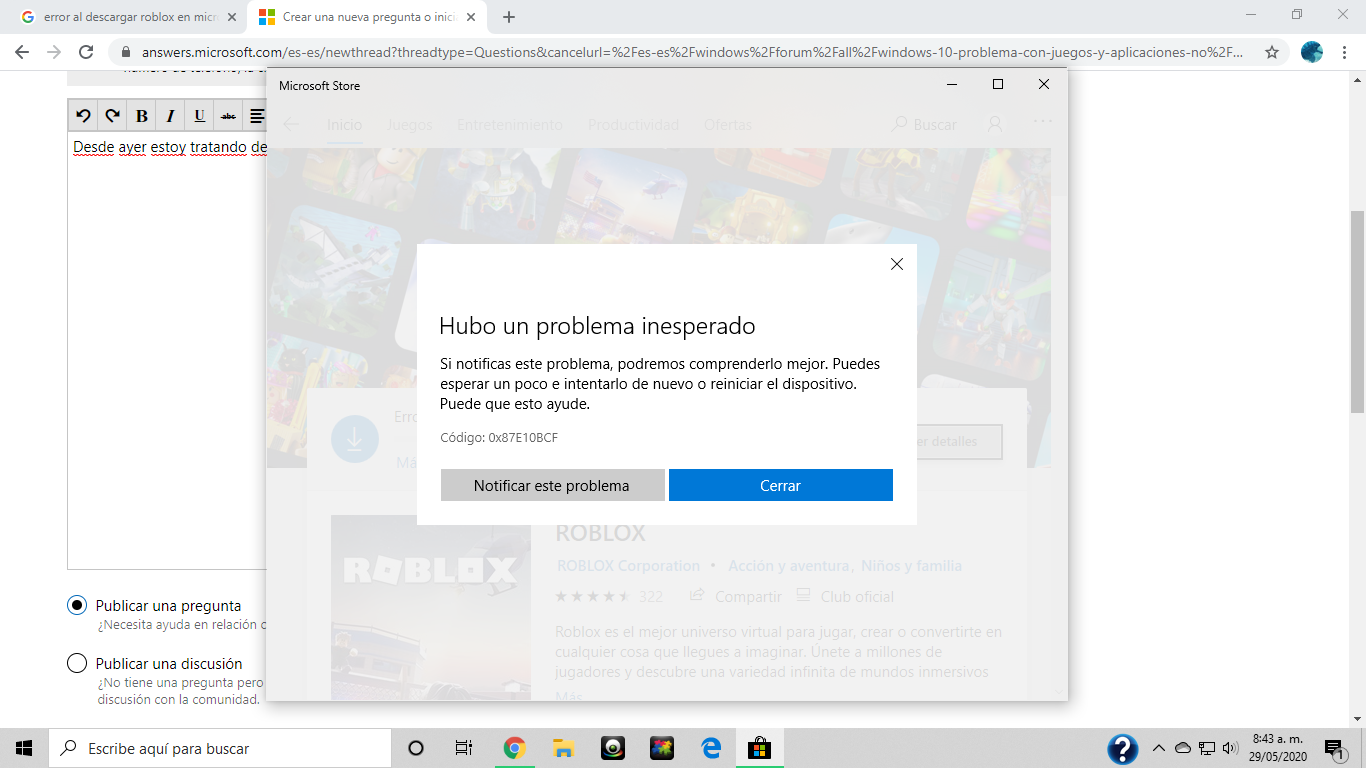This screenshot has width=1366, height=768.
Task: Click Notificar este problema button
Action: [x=552, y=485]
